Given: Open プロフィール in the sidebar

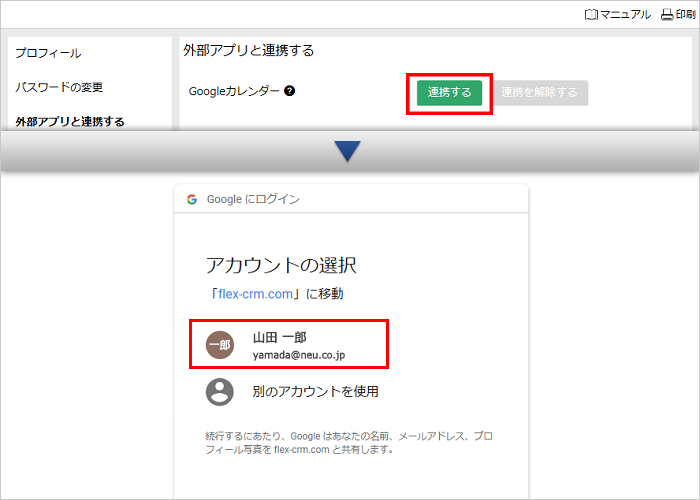Looking at the screenshot, I should [x=48, y=53].
